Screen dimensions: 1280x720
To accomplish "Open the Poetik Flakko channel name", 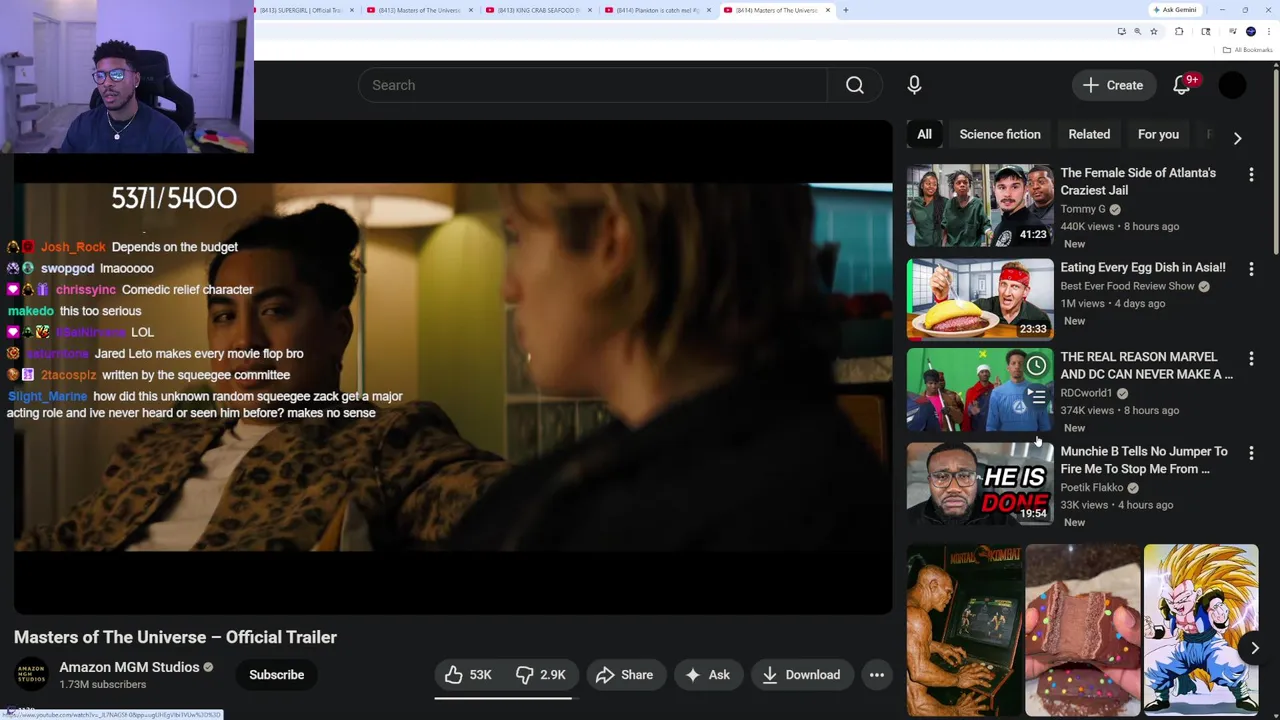I will click(1092, 487).
